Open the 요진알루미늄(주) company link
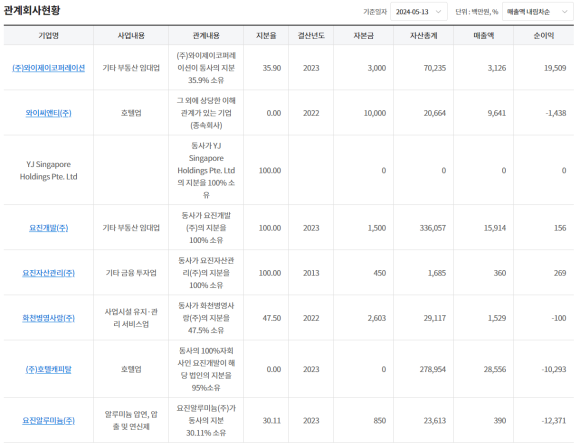This screenshot has width=580, height=448. click(48, 421)
